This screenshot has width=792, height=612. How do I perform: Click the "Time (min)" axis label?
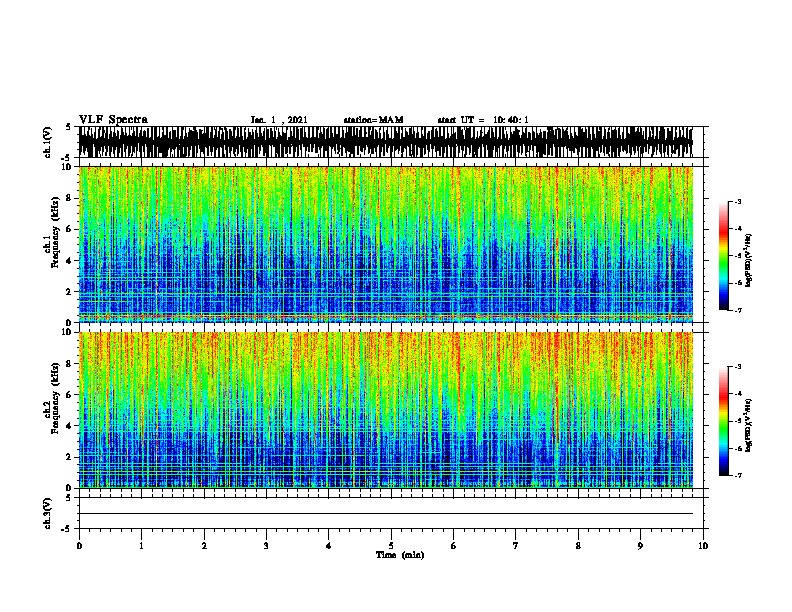tap(400, 555)
